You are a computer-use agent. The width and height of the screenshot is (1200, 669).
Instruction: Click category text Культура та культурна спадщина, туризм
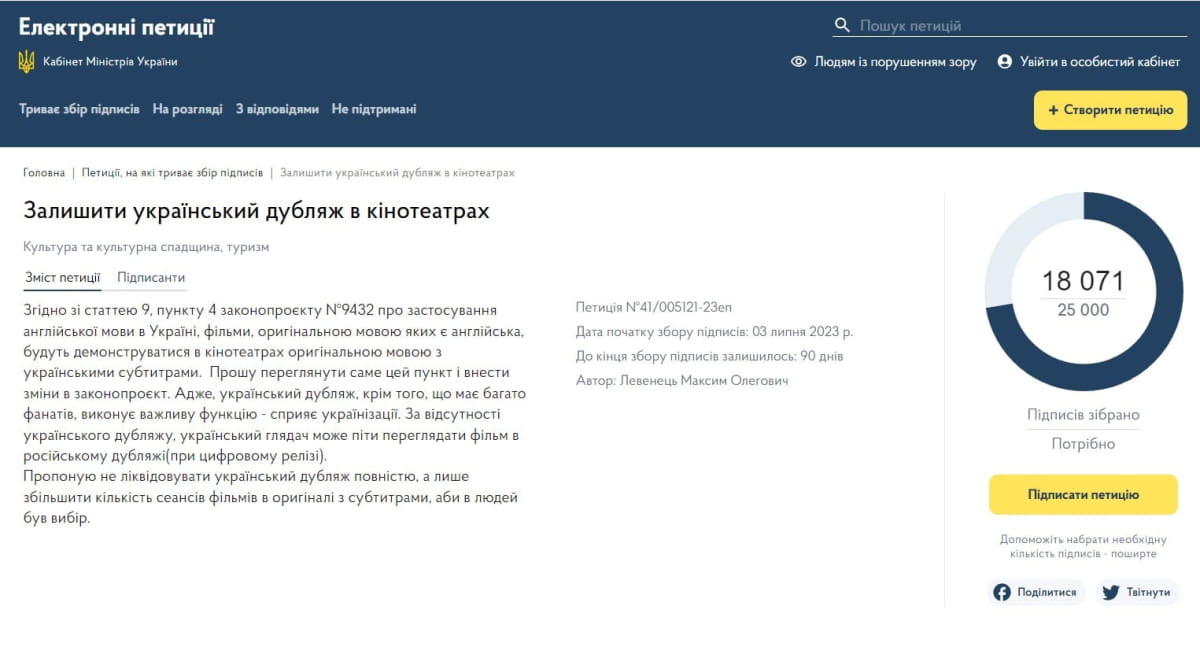coord(146,247)
